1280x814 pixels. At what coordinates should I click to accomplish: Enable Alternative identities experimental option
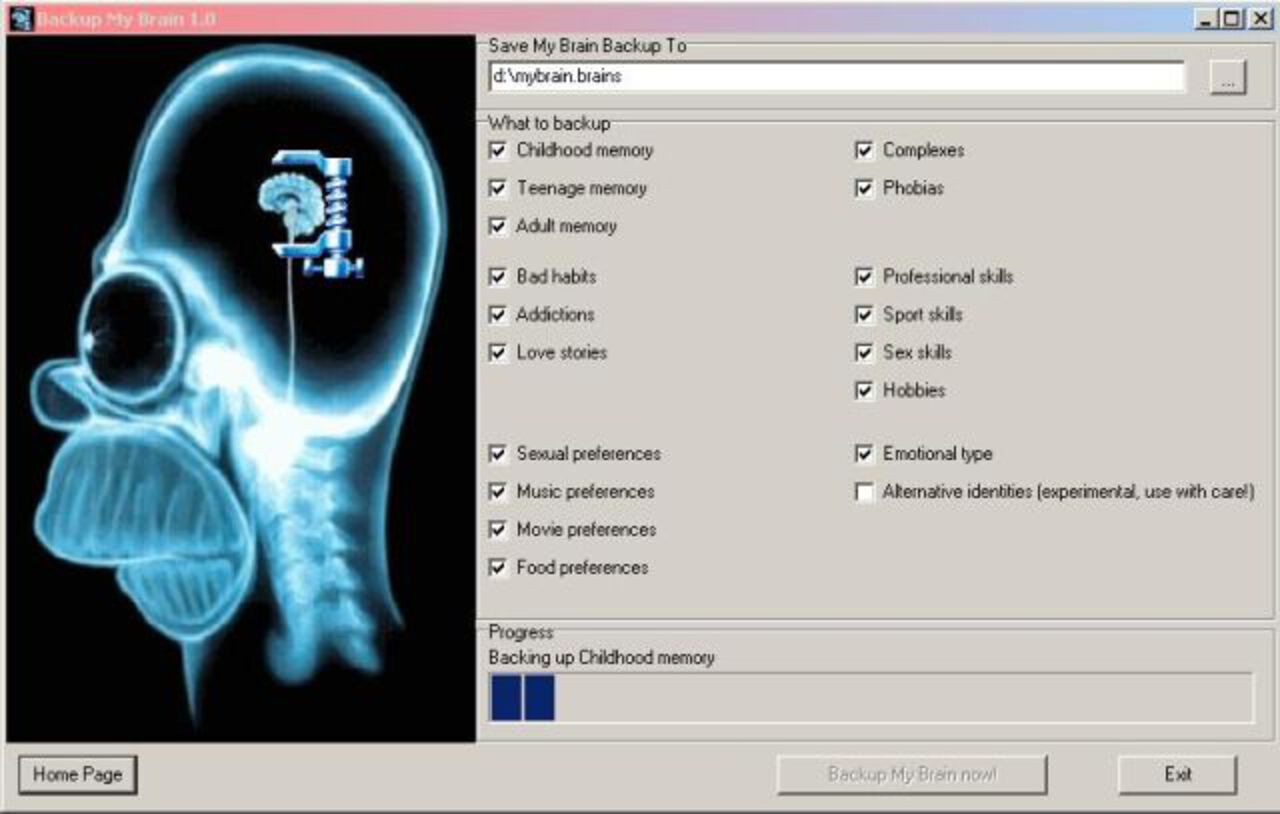pos(865,493)
